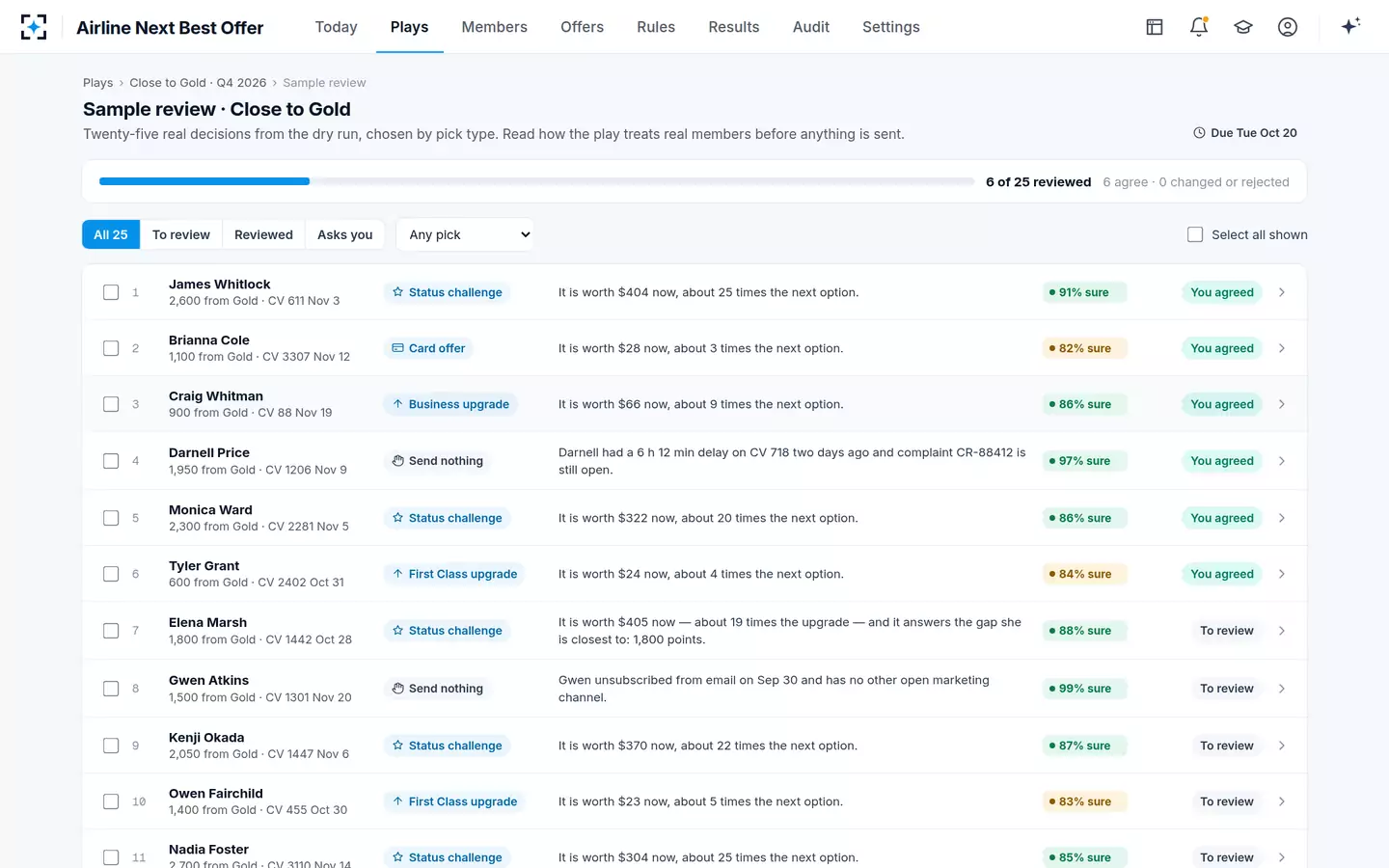This screenshot has width=1389, height=868.
Task: Check the box for Brianna Cole
Action: [111, 348]
